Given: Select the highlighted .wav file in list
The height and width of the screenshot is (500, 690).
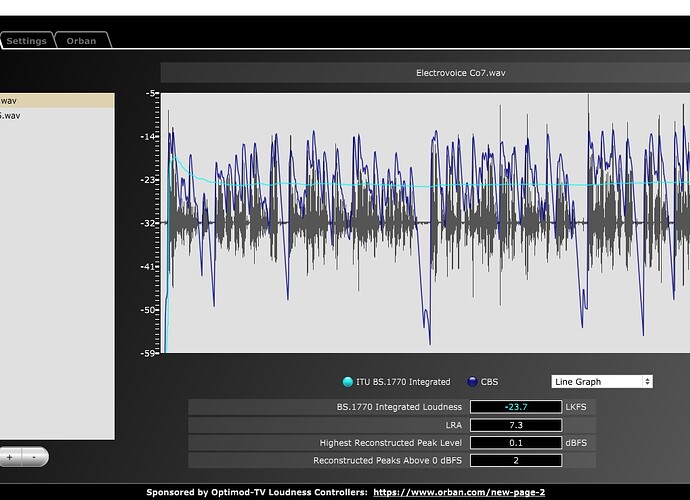Looking at the screenshot, I should click(57, 101).
